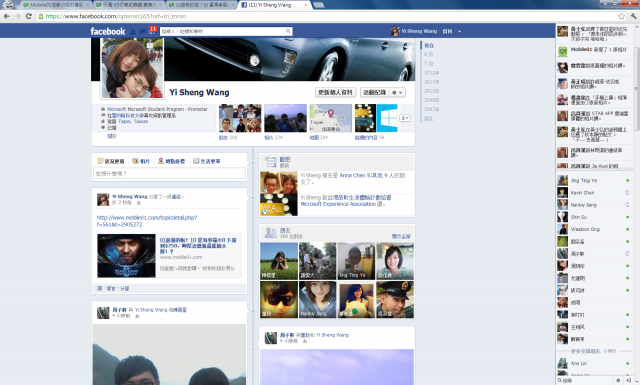Viewport: 640px width, 385px height.
Task: Select the status update tab in composer
Action: pyautogui.click(x=111, y=161)
